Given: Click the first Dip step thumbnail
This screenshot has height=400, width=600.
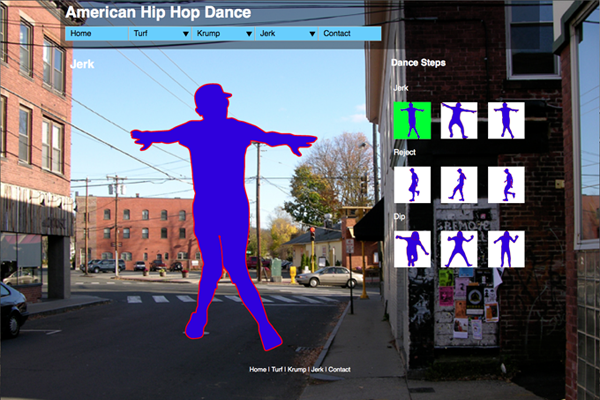Looking at the screenshot, I should click(412, 248).
